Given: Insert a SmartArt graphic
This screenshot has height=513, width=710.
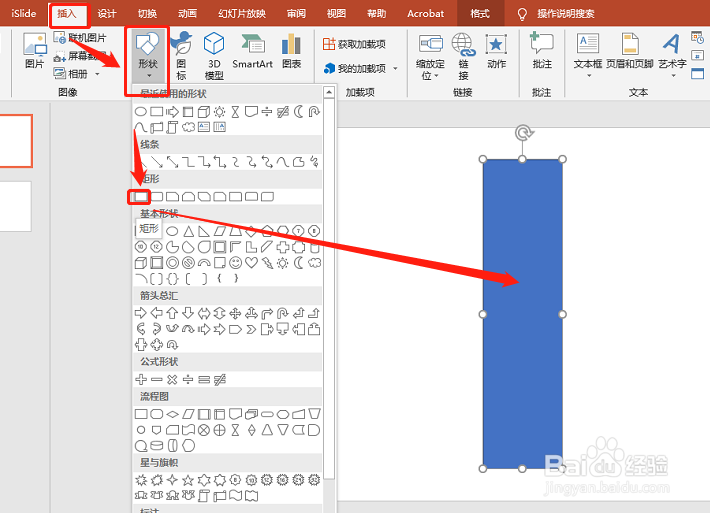Looking at the screenshot, I should coord(252,51).
